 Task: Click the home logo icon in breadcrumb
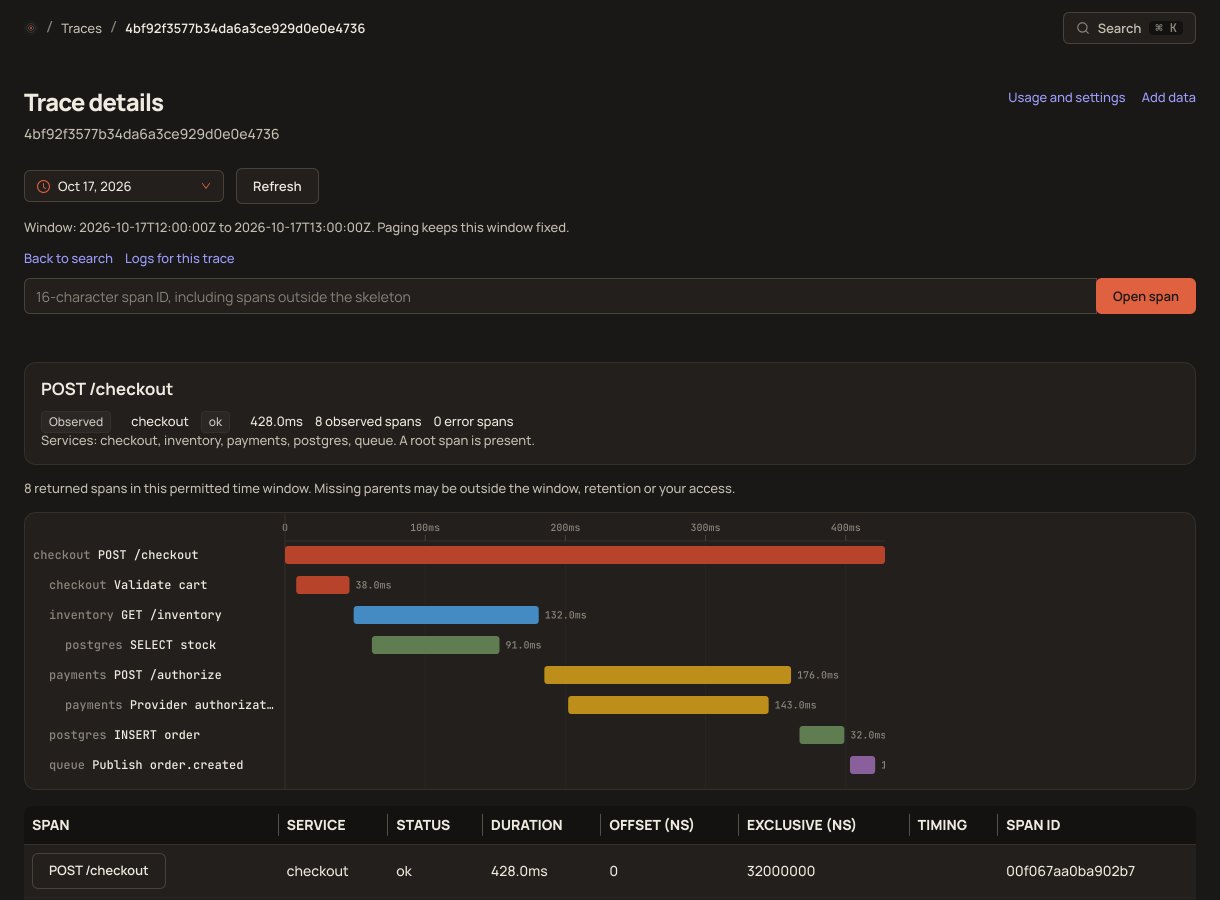30,28
